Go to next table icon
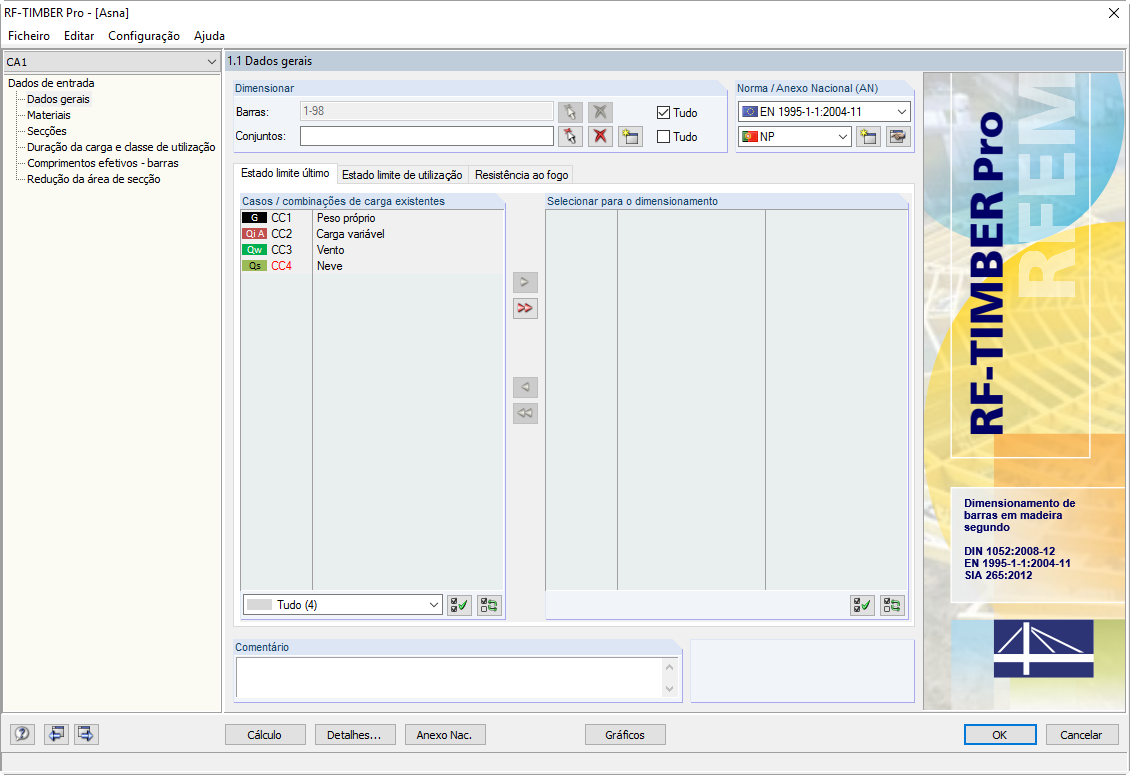Viewport: 1130px width, 775px height. point(86,734)
